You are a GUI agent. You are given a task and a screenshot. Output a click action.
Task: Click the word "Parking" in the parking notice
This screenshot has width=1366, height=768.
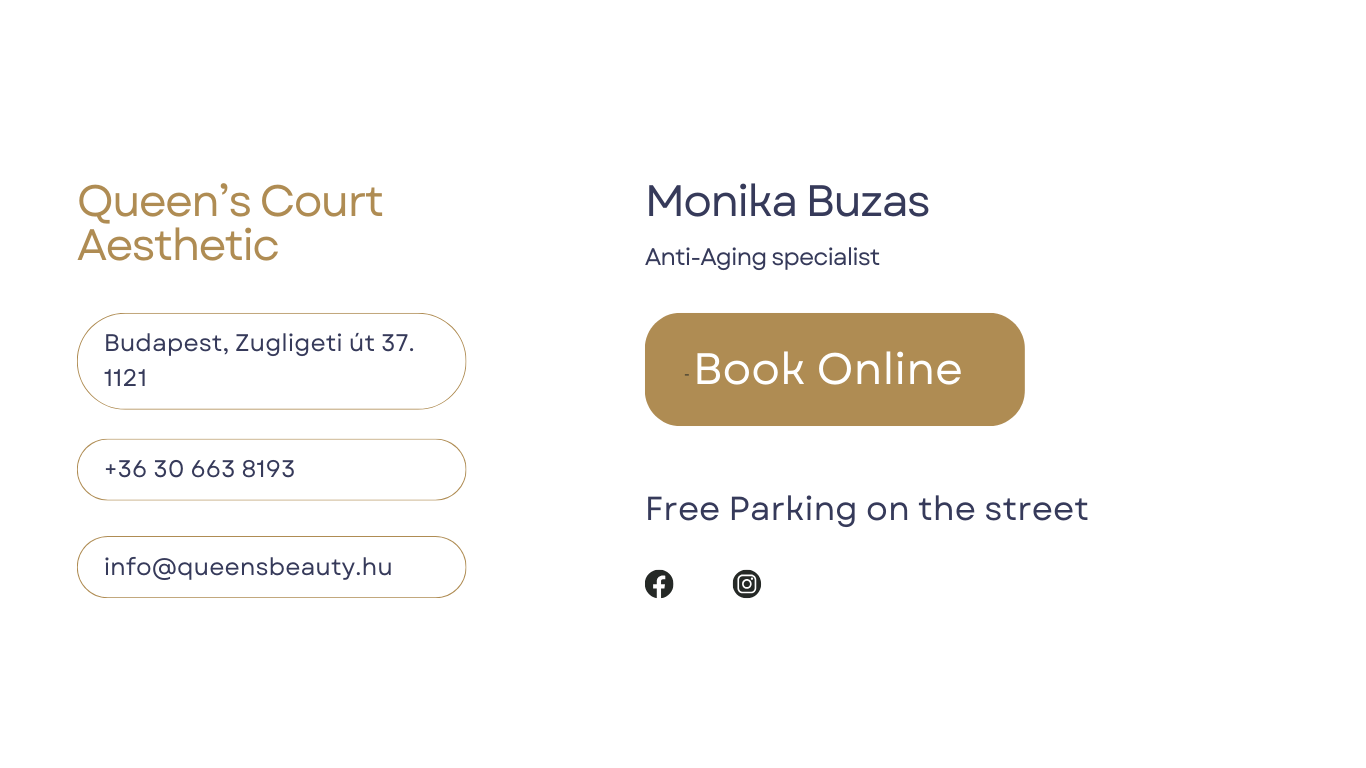tap(793, 509)
